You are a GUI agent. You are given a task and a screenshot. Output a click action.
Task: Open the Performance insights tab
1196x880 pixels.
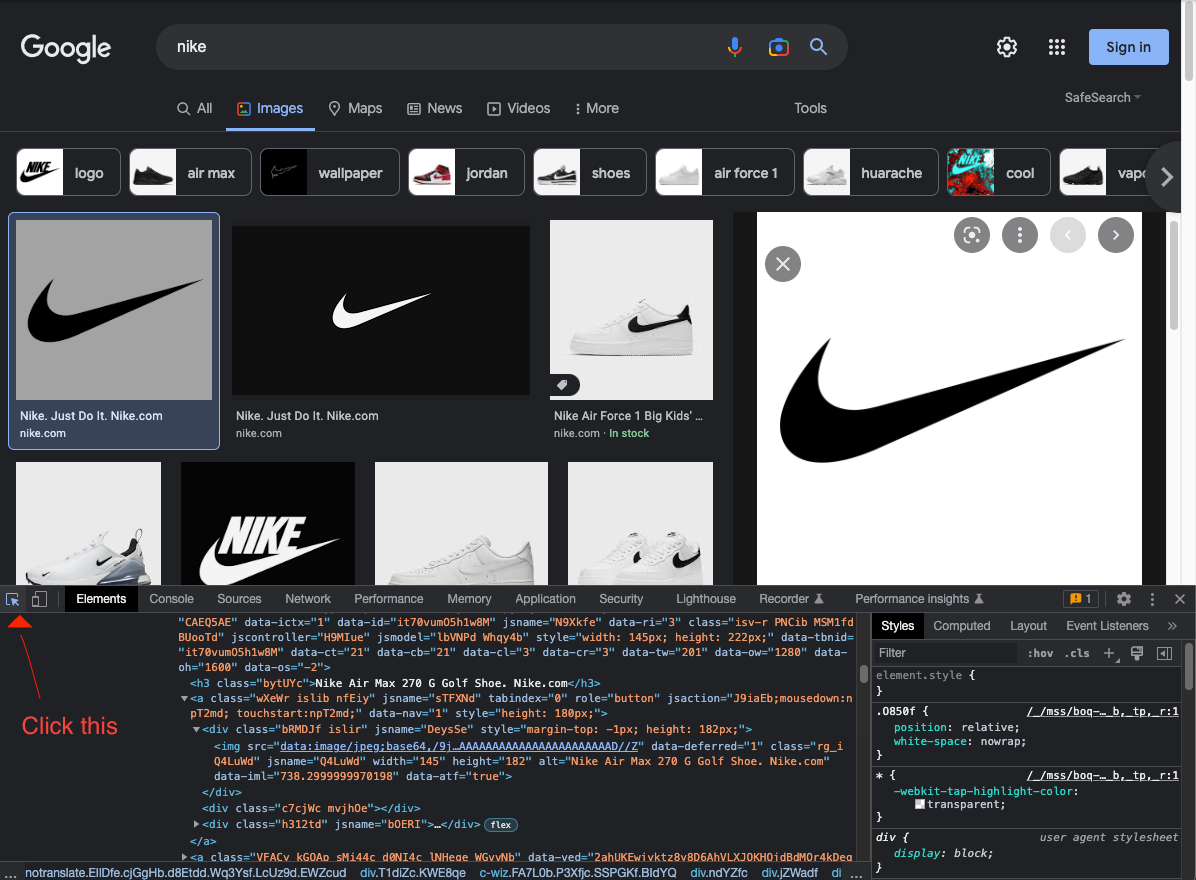tap(919, 599)
